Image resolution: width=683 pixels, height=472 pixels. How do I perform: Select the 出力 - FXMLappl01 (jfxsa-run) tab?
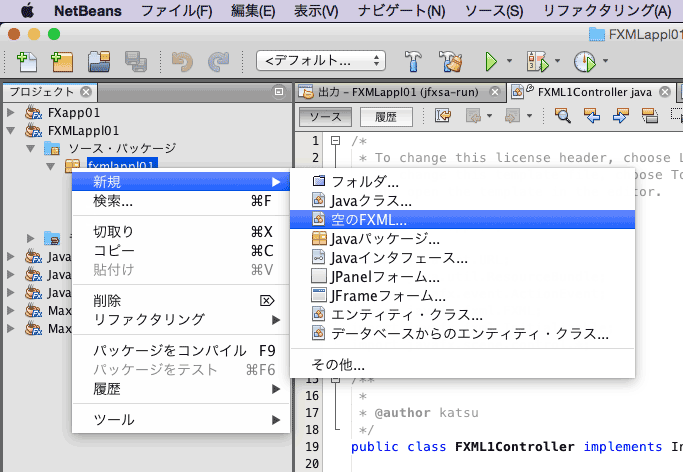398,92
